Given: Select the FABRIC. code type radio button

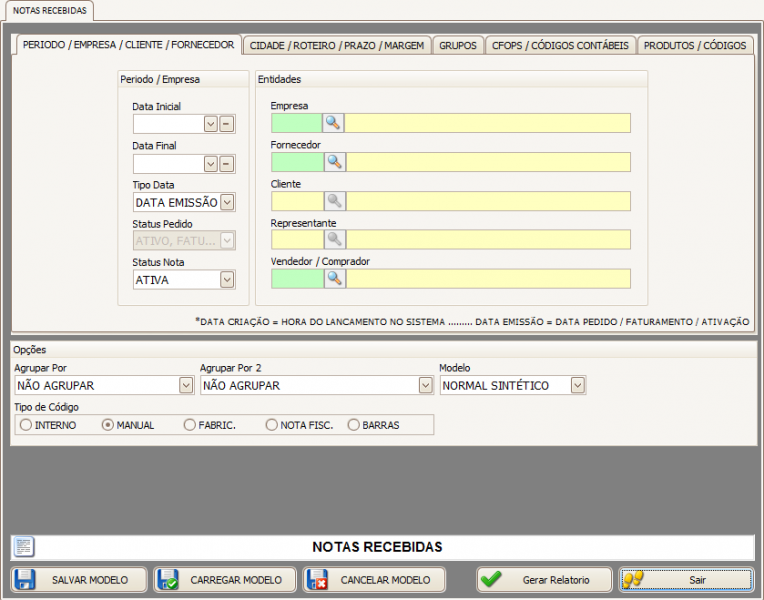Looking at the screenshot, I should (x=190, y=425).
